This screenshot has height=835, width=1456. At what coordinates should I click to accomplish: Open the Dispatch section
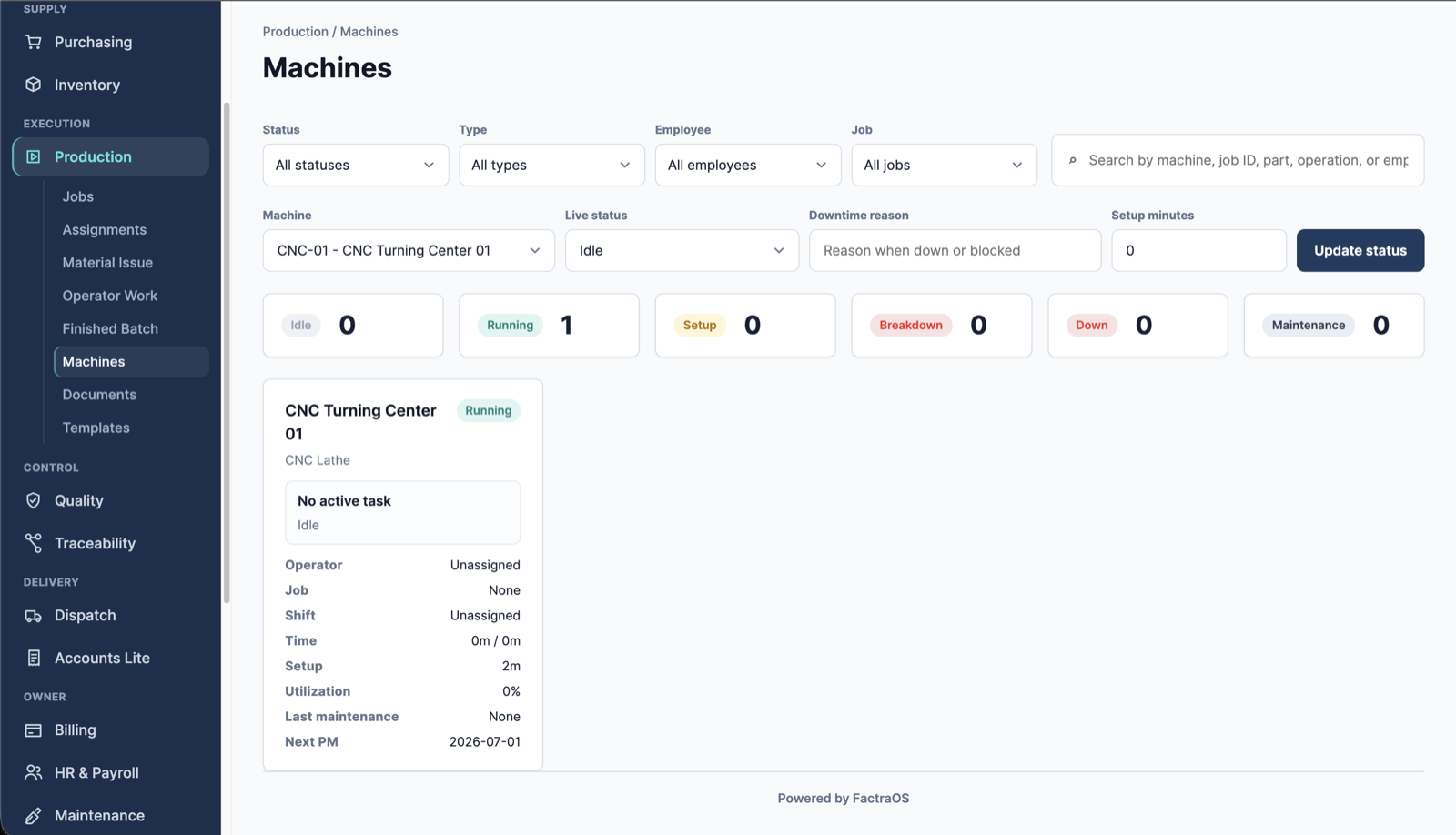110,615
